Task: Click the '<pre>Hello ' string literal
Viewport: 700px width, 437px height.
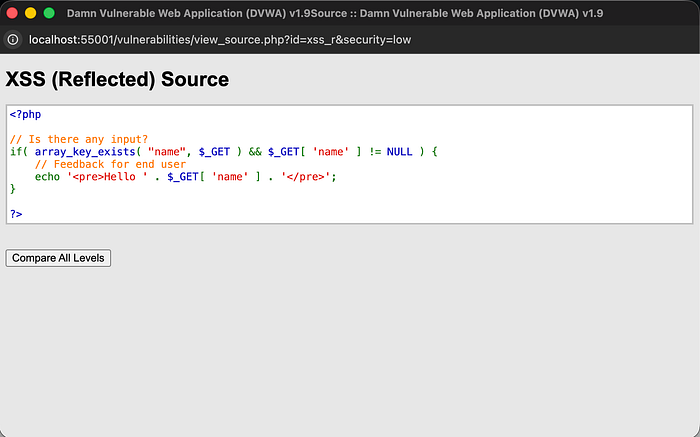Action: [107, 177]
